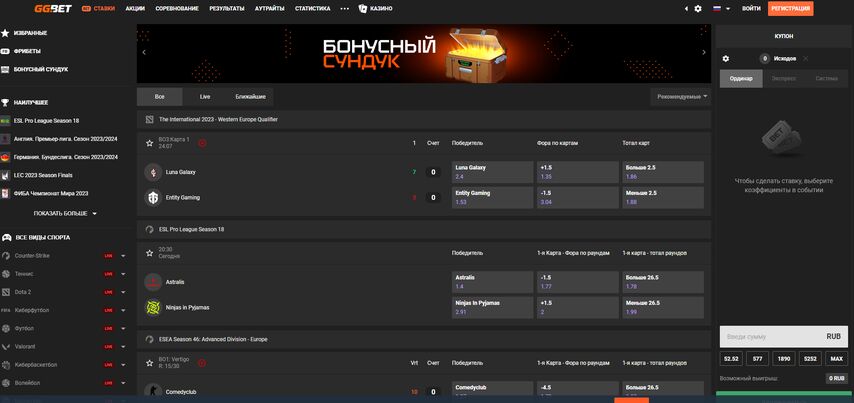The width and height of the screenshot is (854, 403).
Task: Click the GG.BET logo
Action: 53,9
